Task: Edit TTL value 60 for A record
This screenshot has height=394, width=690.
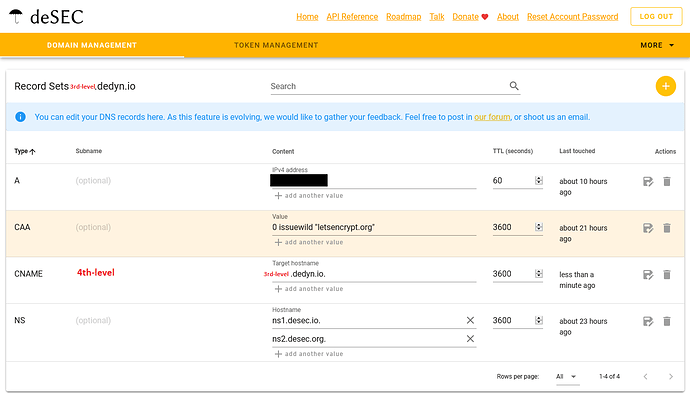Action: [x=513, y=180]
